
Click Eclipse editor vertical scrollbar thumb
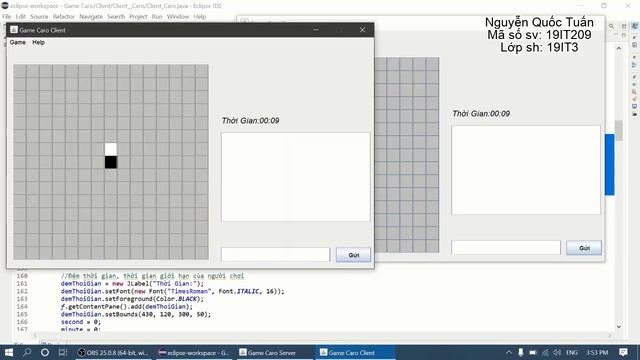click(619, 130)
